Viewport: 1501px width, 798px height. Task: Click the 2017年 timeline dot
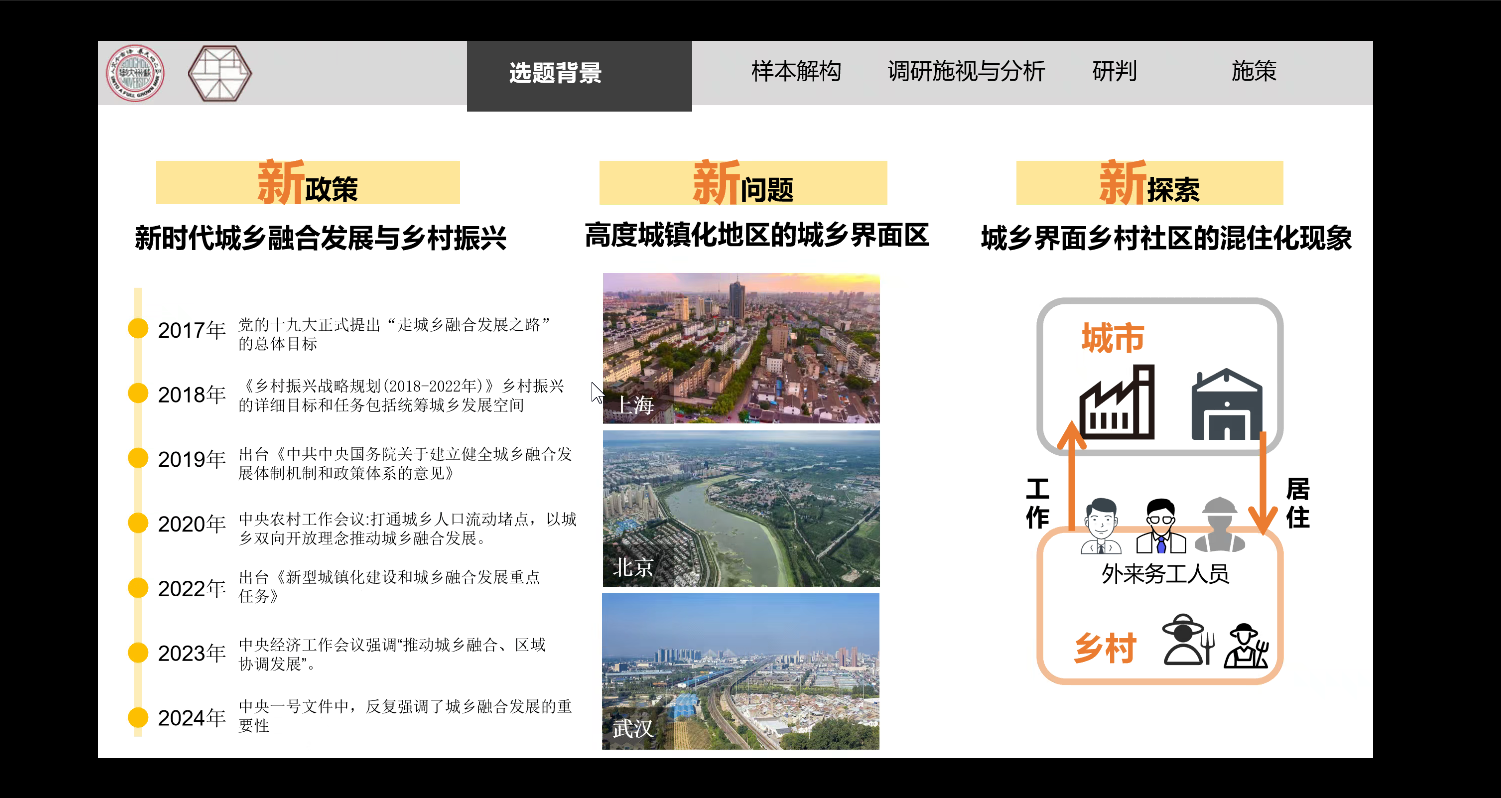(x=139, y=329)
